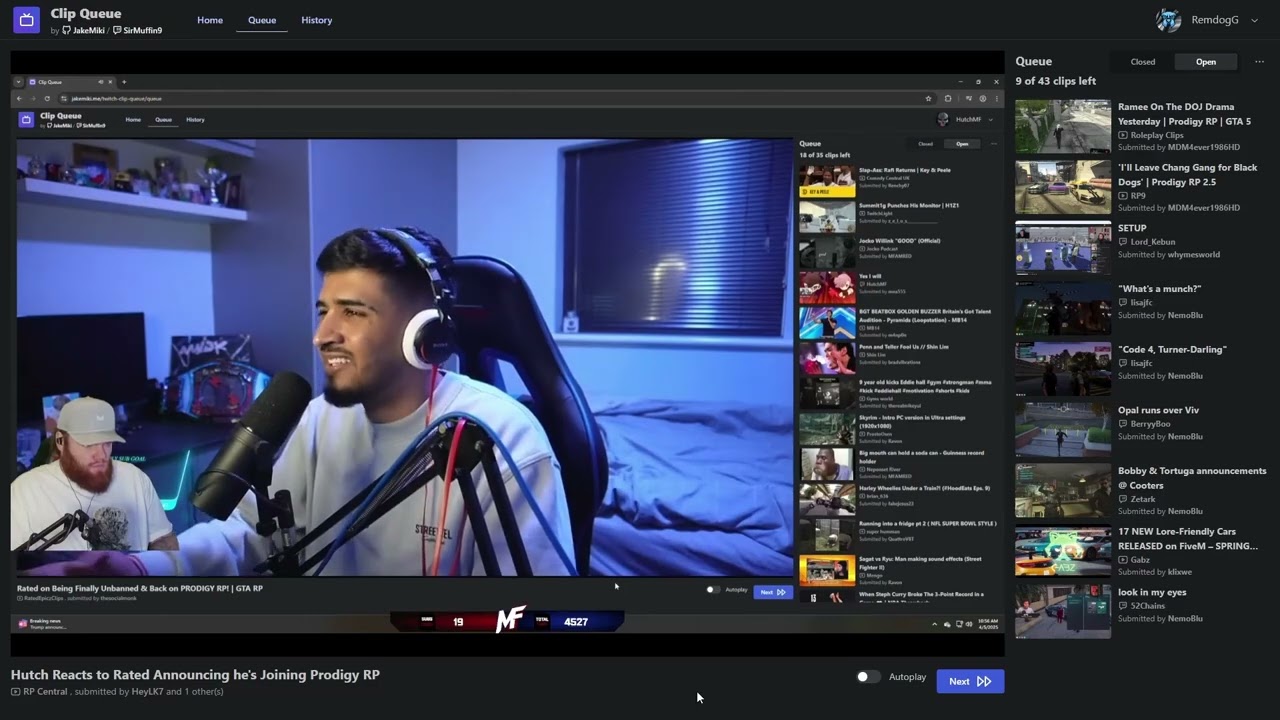Click lisajfc channel icon under "Code 4, Turner-Darling"
Image resolution: width=1280 pixels, height=720 pixels.
point(1123,364)
